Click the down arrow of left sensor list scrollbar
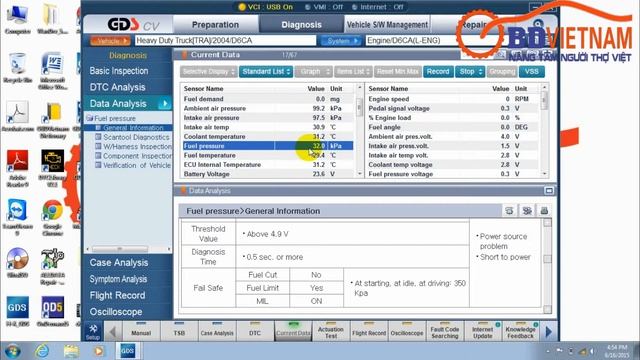 360,174
